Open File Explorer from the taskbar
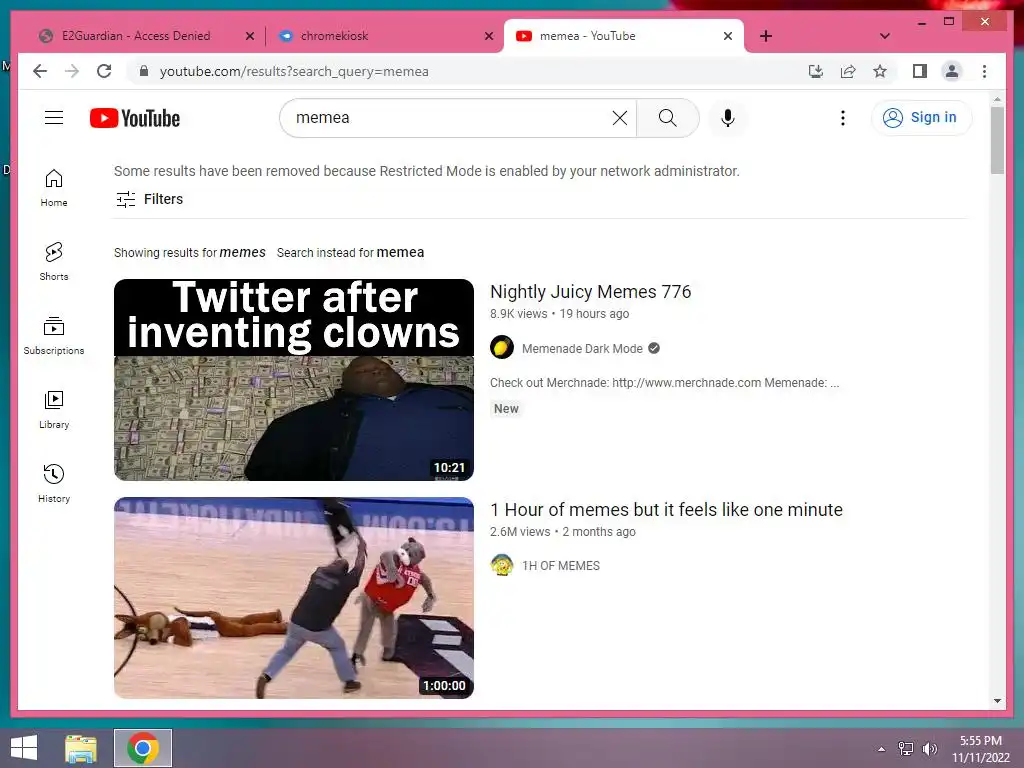This screenshot has height=768, width=1024. click(x=81, y=748)
